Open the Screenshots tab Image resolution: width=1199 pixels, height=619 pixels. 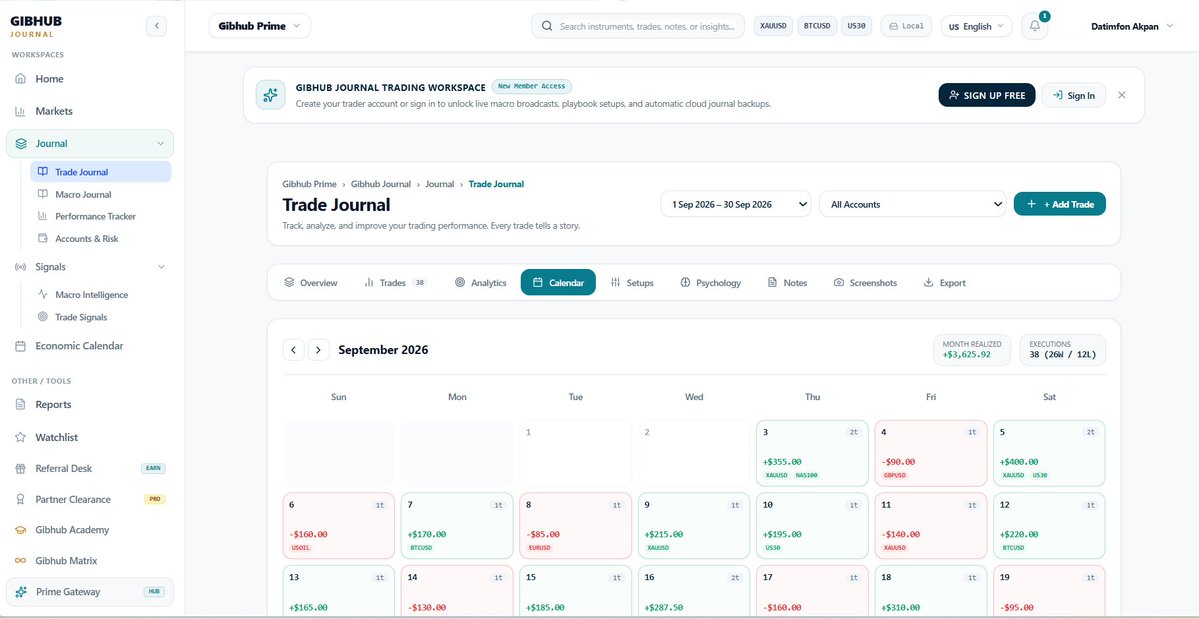point(865,283)
